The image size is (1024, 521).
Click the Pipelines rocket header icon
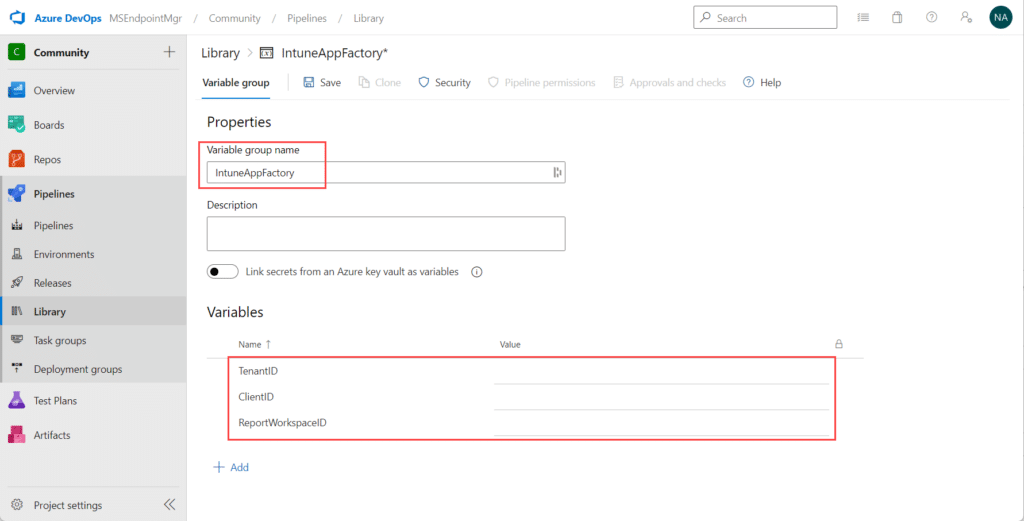tap(16, 194)
